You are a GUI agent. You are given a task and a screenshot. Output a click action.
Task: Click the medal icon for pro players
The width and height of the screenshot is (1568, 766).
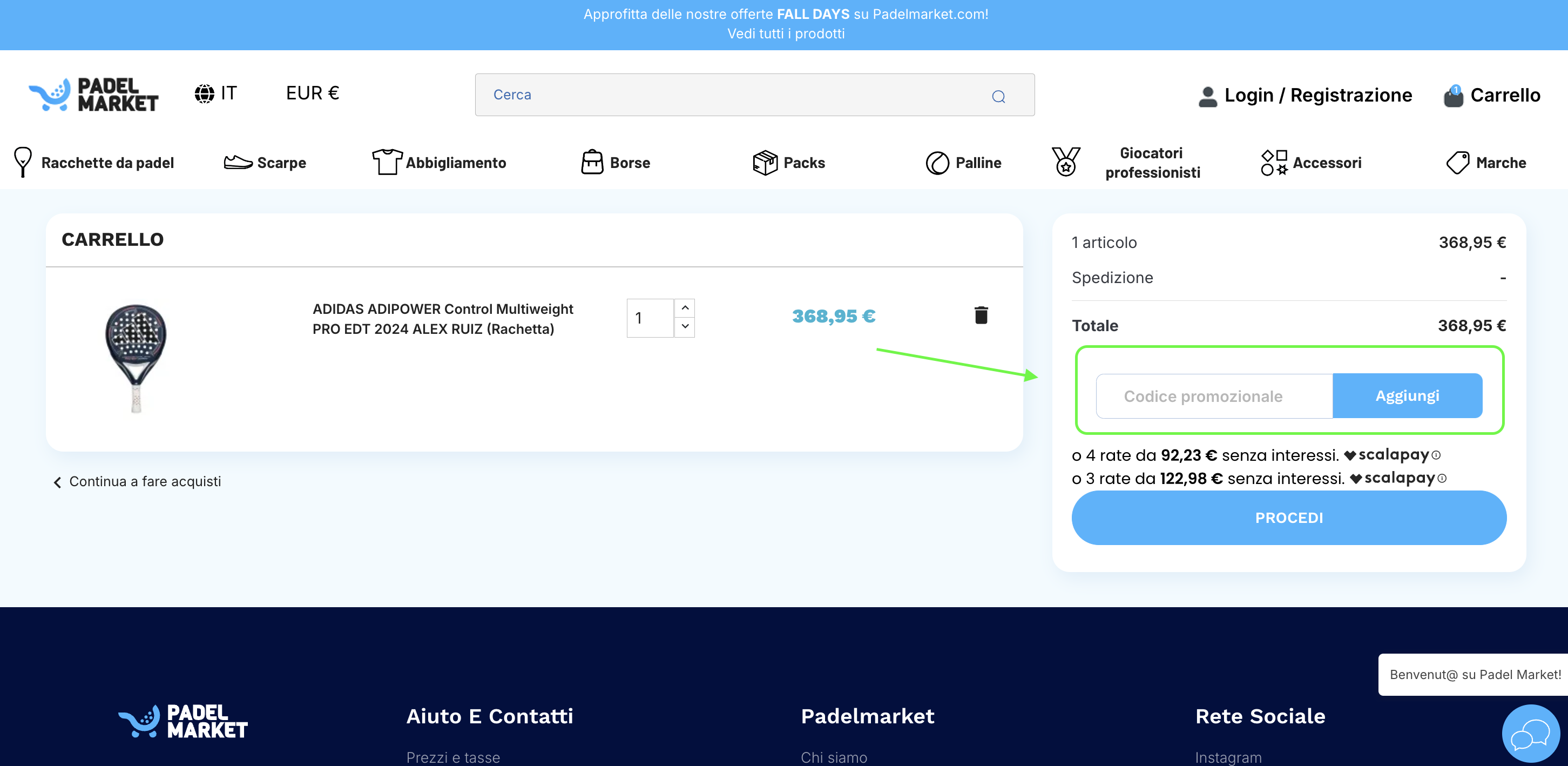(1066, 162)
